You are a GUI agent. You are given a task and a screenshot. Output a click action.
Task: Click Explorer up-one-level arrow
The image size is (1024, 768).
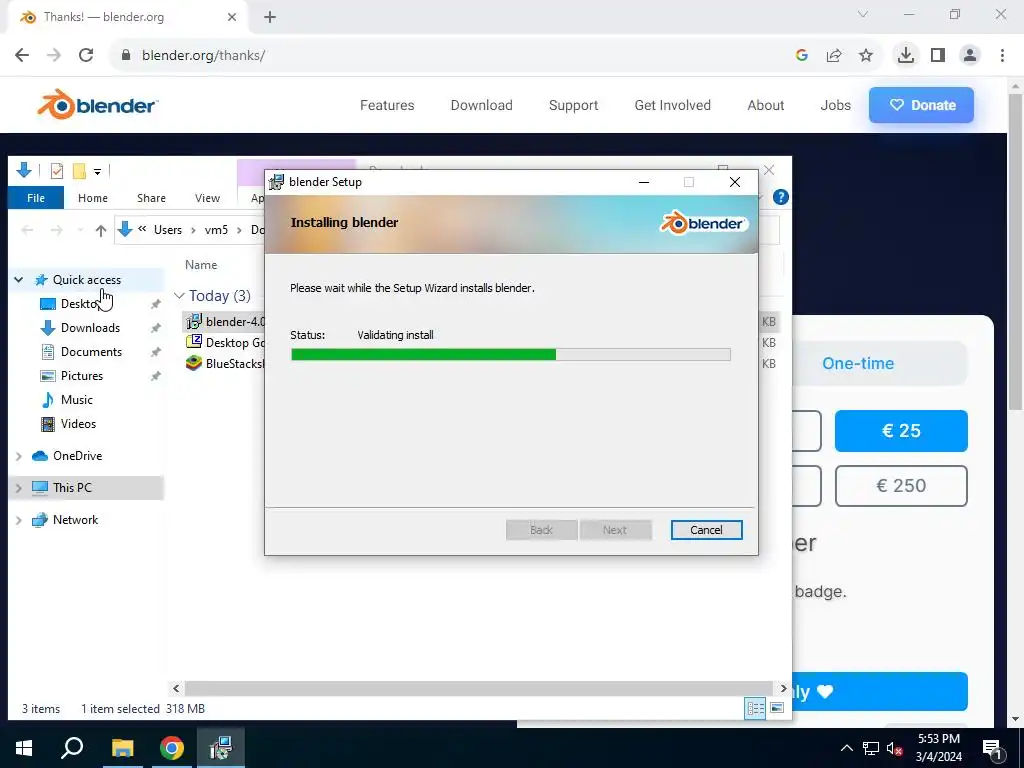101,230
